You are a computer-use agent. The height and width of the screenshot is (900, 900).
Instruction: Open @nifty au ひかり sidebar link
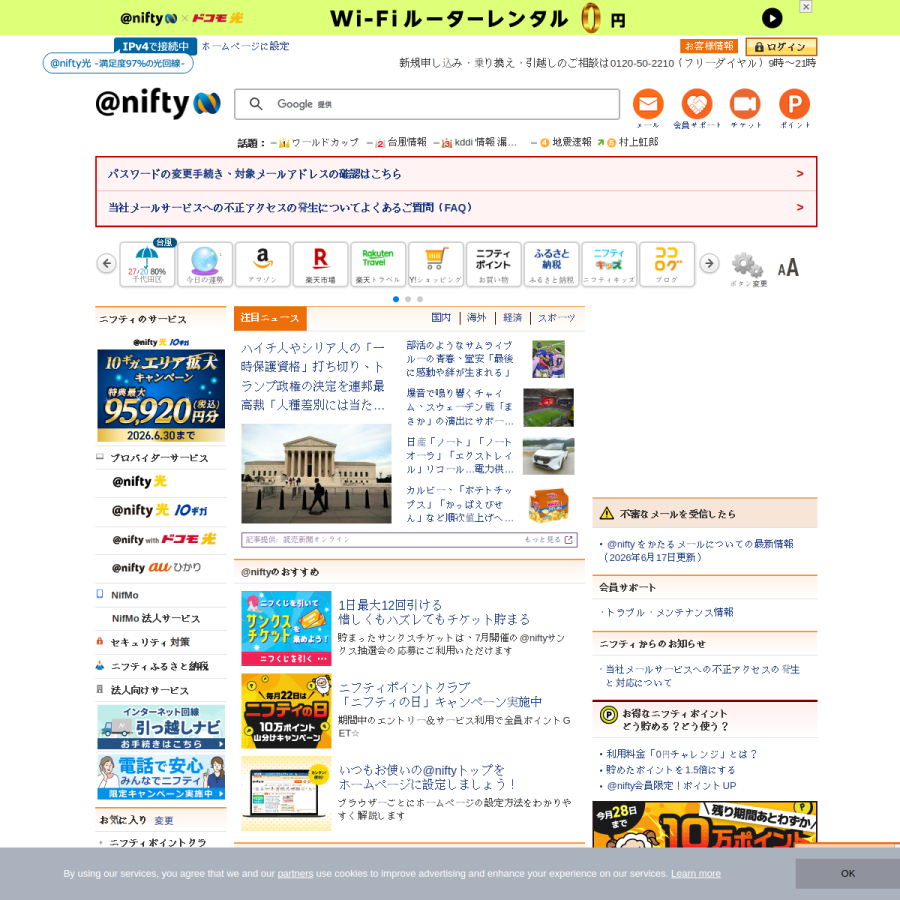point(157,568)
